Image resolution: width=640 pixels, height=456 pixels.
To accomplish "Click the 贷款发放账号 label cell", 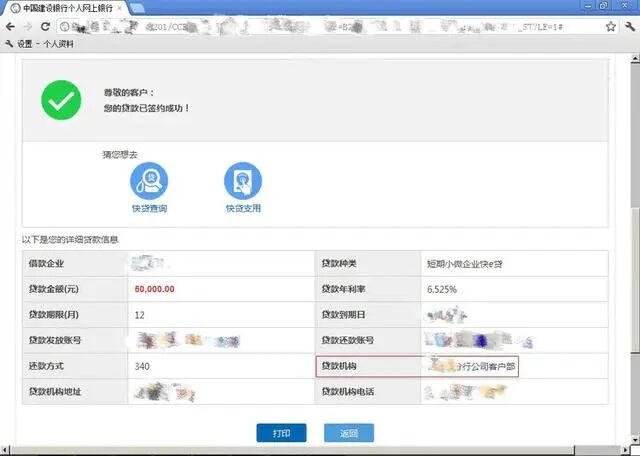I will click(75, 340).
